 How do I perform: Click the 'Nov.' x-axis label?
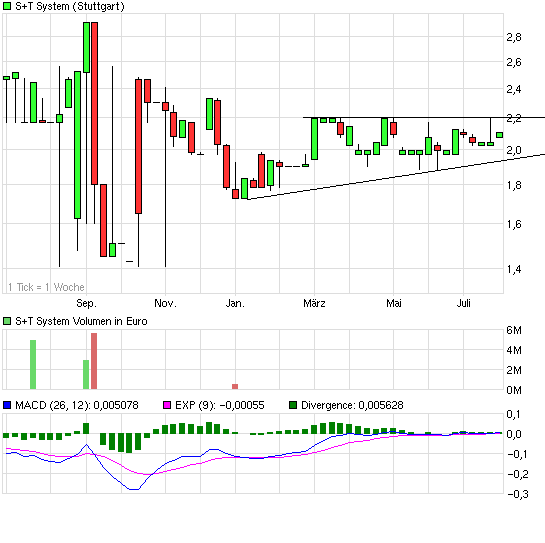(x=165, y=303)
